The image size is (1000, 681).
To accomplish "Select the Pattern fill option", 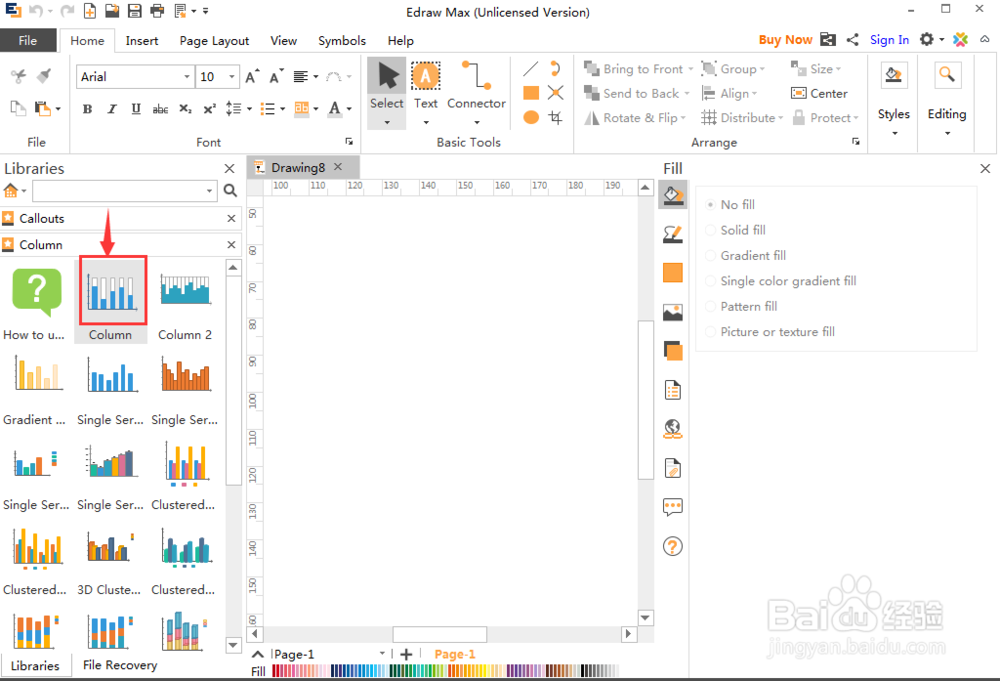I will [741, 307].
